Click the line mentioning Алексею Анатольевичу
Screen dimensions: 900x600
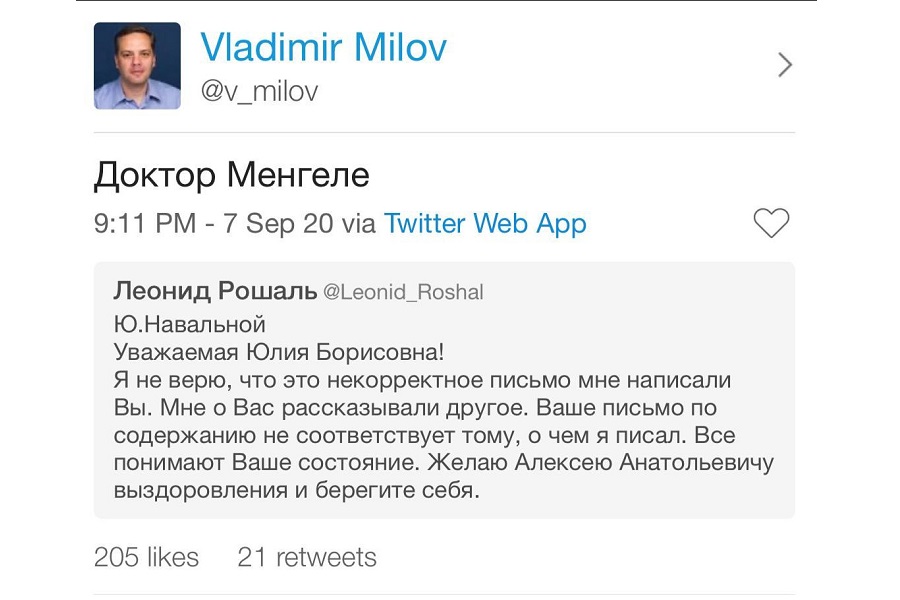coord(444,463)
